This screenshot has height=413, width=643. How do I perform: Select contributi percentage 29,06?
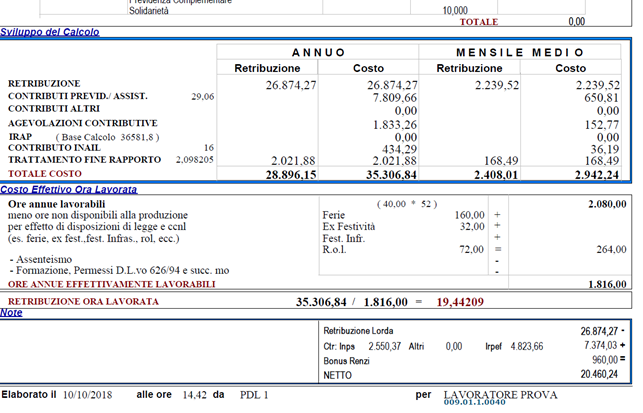(x=203, y=97)
